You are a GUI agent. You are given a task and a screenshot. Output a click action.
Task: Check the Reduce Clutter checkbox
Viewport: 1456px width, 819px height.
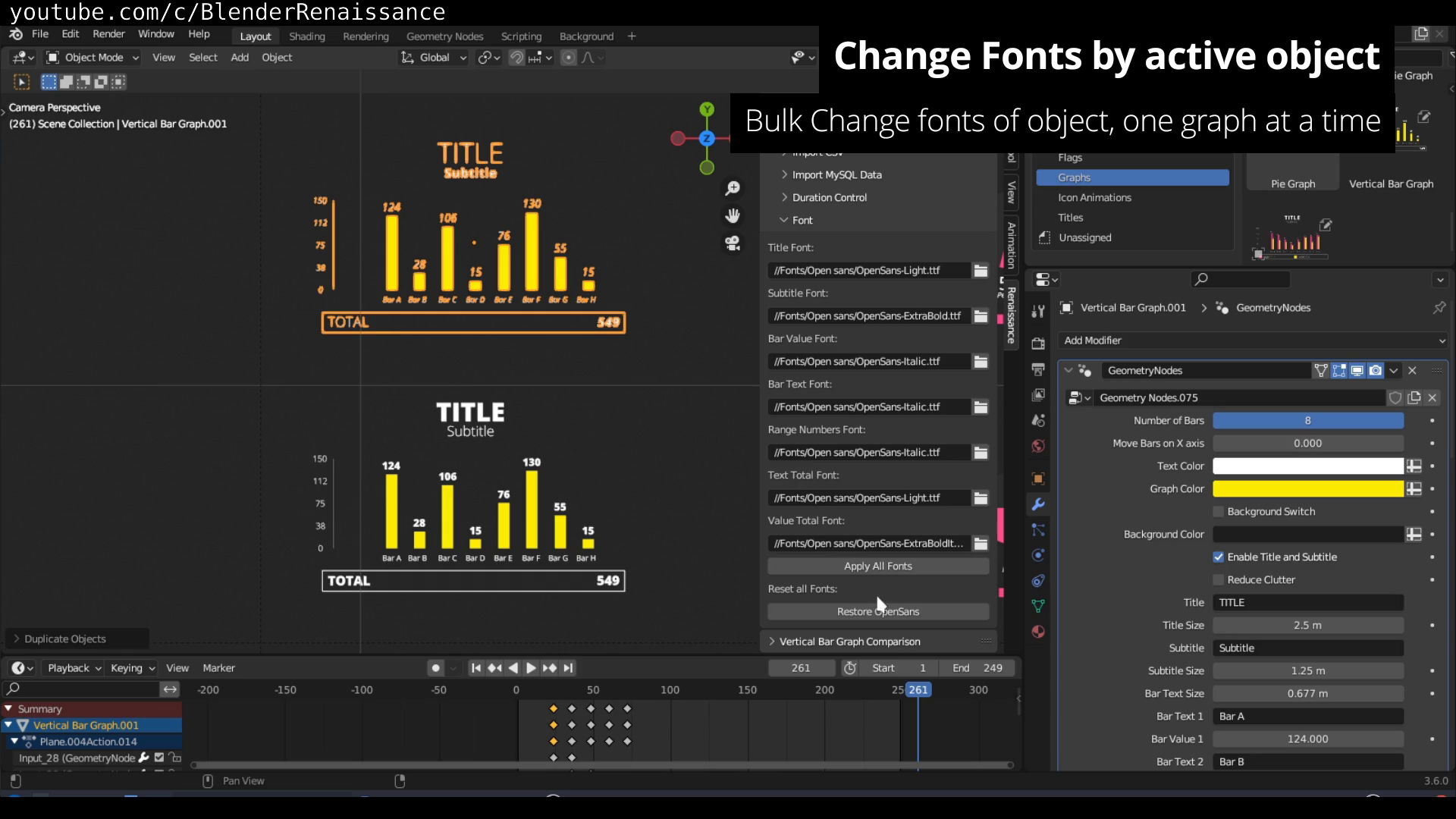(x=1218, y=579)
